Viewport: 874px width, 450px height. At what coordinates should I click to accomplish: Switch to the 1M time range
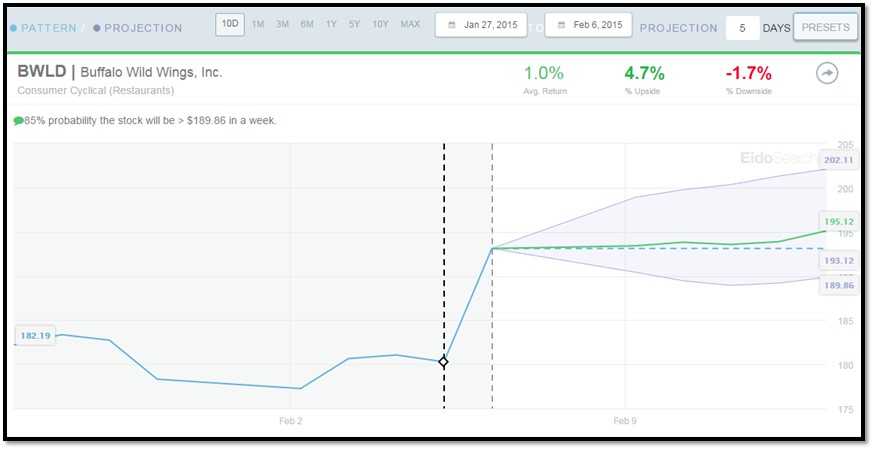pos(258,25)
